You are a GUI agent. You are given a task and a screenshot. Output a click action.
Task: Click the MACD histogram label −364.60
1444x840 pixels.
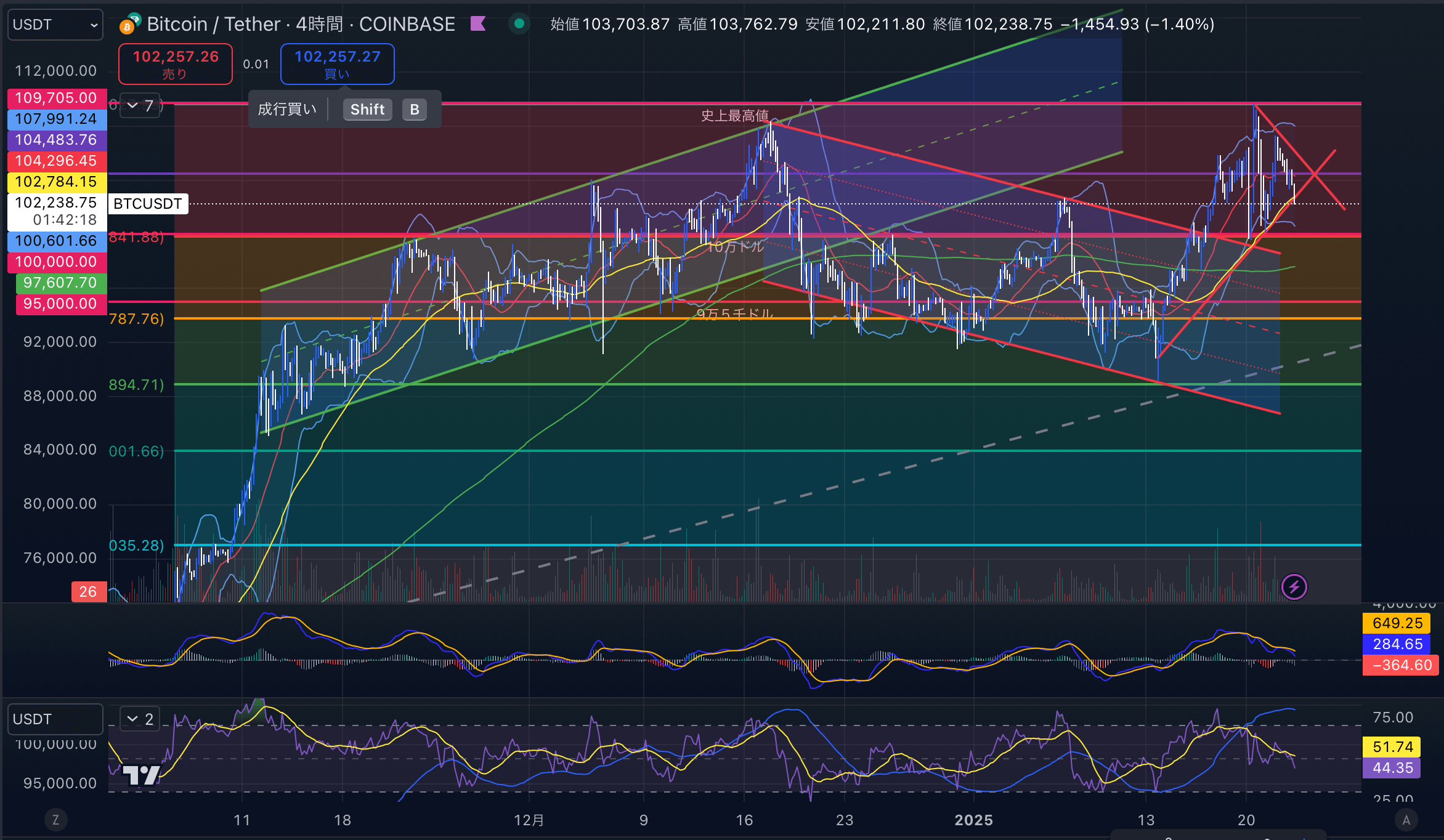(1401, 665)
